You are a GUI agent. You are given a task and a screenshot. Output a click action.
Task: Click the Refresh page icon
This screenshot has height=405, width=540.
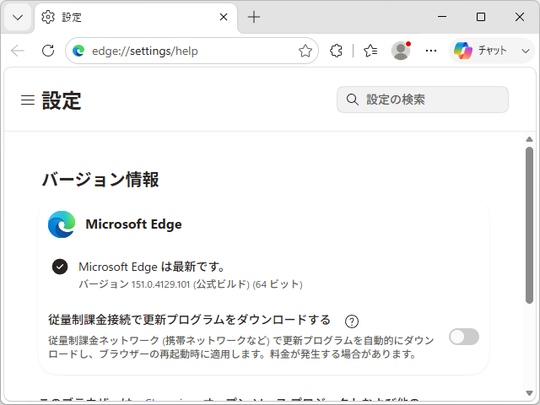(48, 51)
